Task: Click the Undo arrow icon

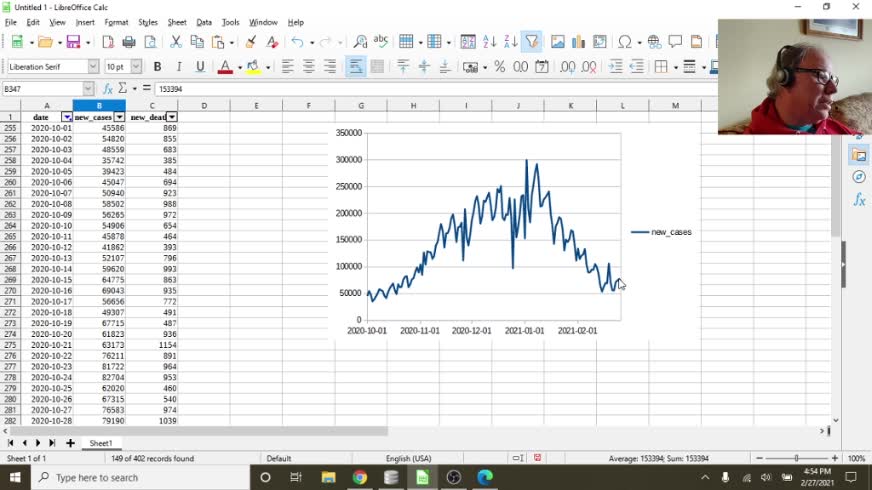Action: pyautogui.click(x=298, y=42)
